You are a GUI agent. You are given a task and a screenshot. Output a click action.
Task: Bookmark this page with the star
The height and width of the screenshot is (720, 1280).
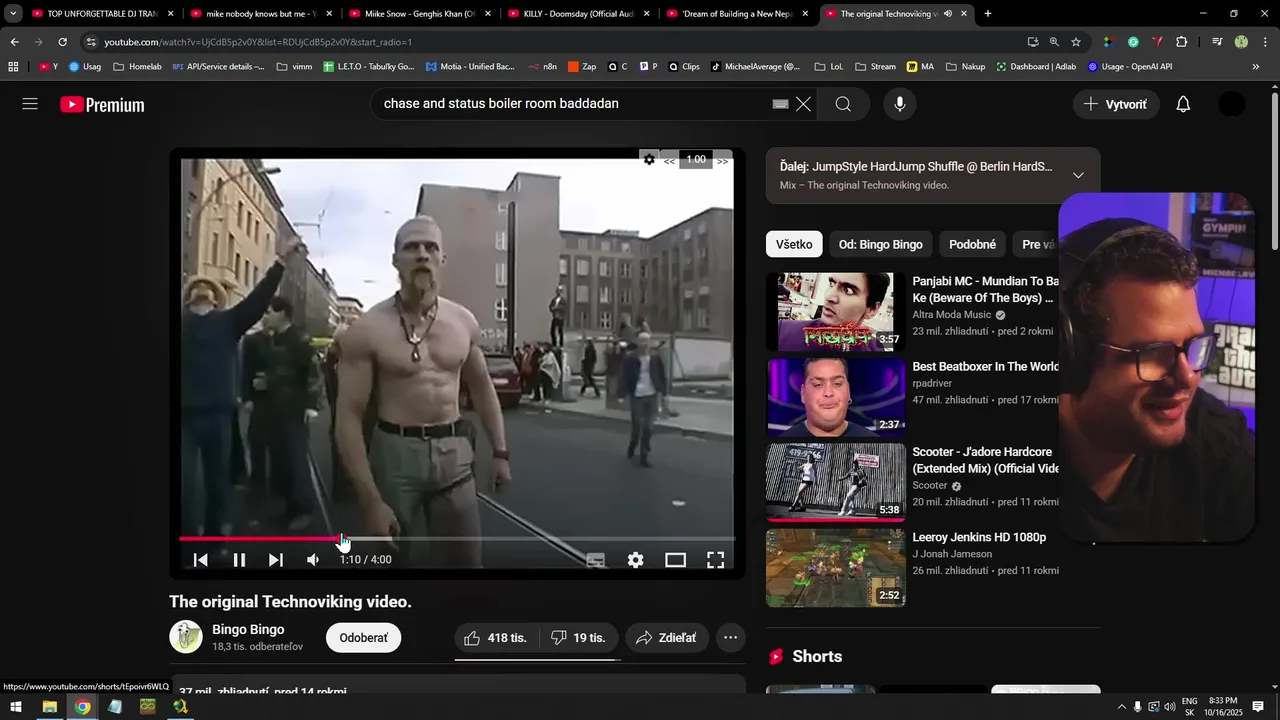1076,42
